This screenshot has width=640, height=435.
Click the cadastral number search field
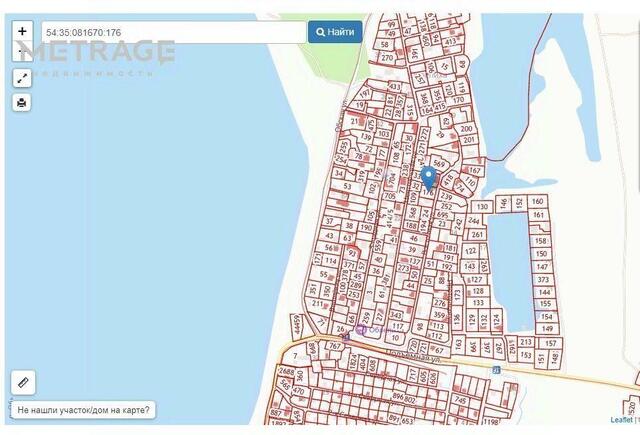click(x=173, y=33)
